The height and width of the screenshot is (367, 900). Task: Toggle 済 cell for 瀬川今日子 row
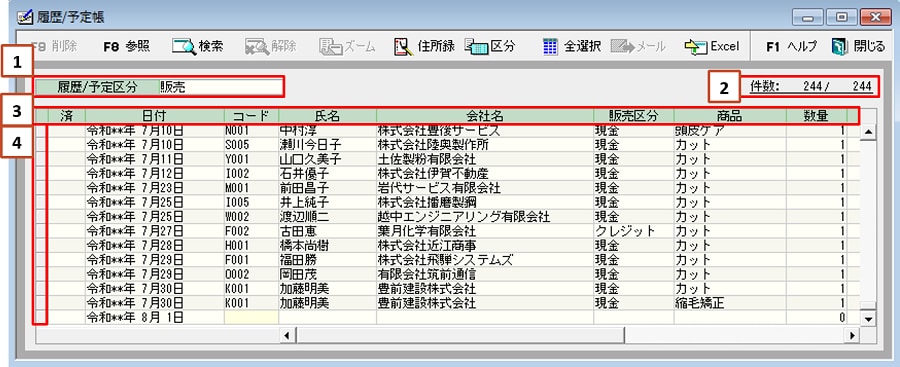pyautogui.click(x=67, y=145)
